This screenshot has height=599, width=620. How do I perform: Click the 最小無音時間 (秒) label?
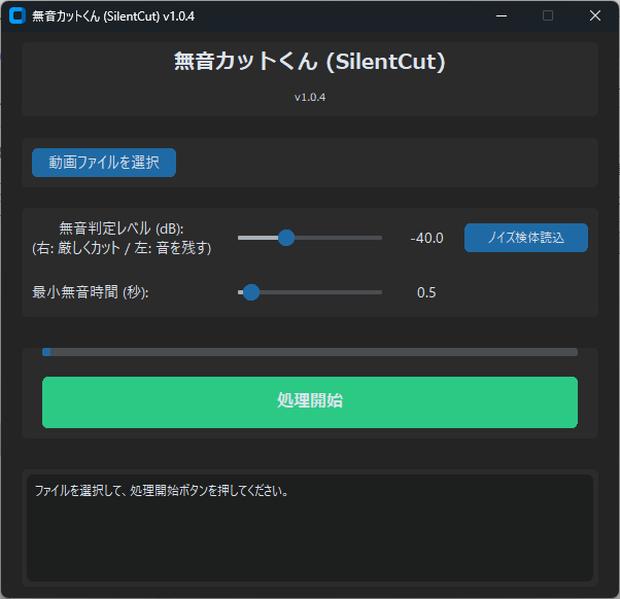pyautogui.click(x=91, y=292)
